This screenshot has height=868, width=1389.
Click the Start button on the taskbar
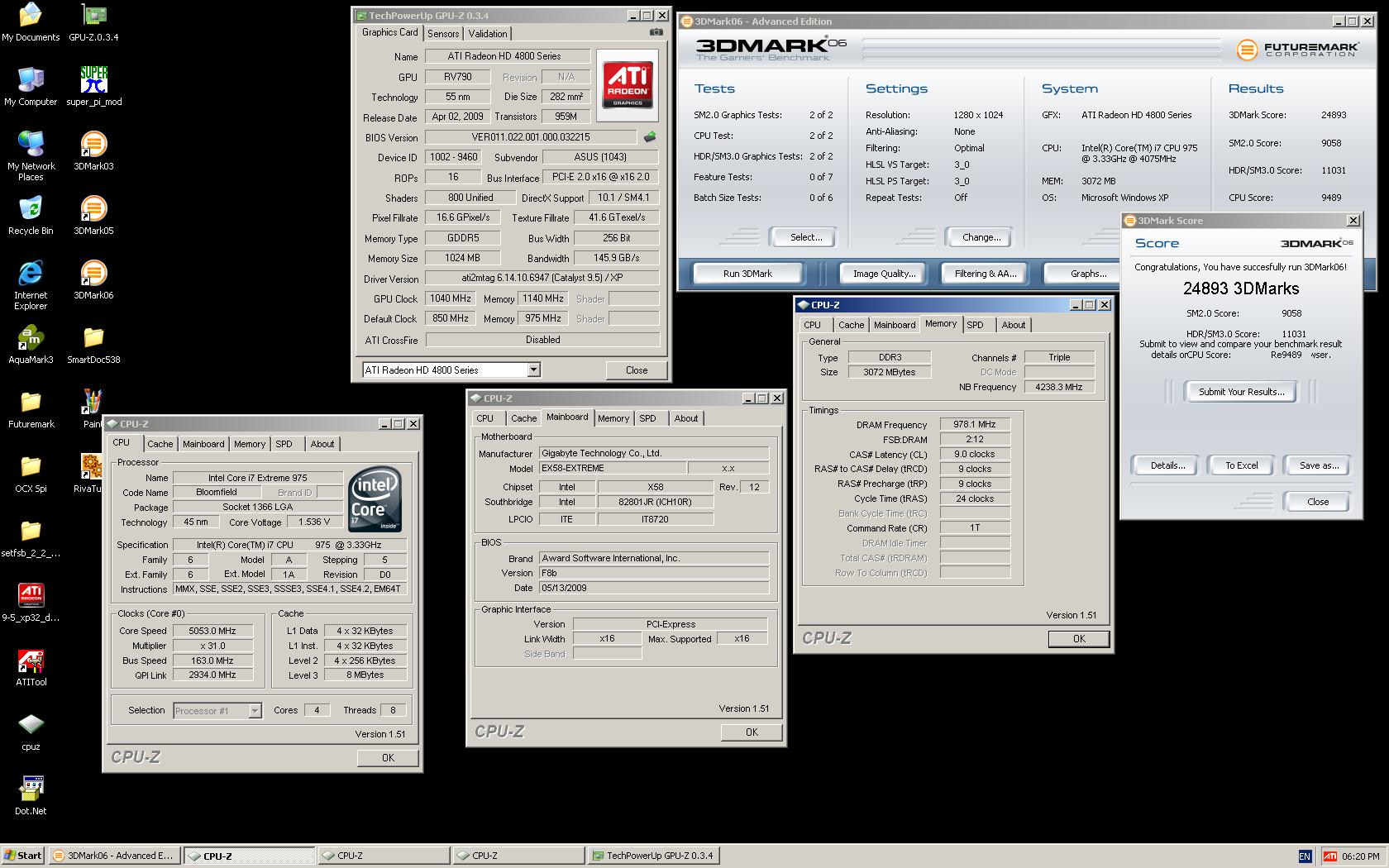coord(22,856)
